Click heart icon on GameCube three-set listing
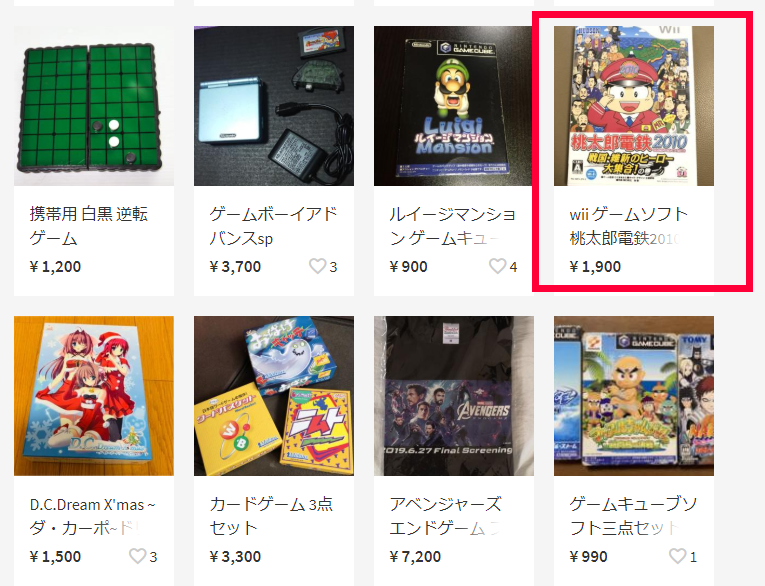 678,556
